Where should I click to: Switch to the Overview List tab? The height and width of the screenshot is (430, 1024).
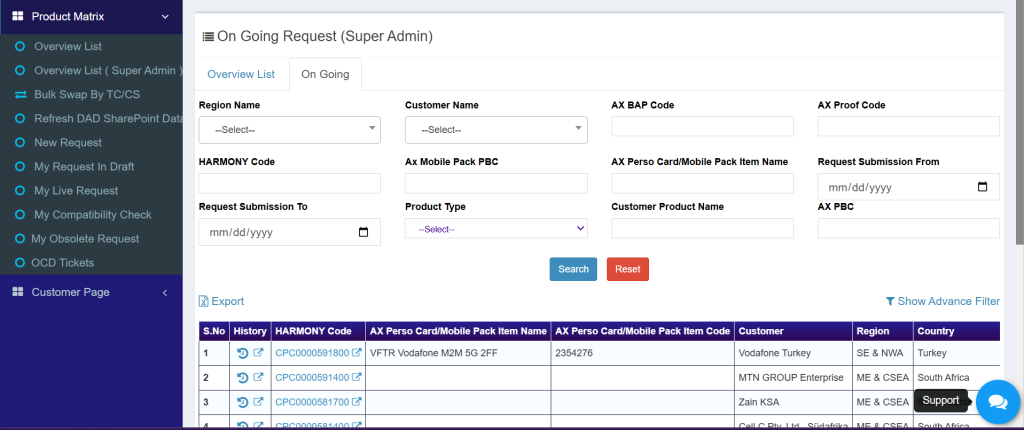pyautogui.click(x=241, y=74)
